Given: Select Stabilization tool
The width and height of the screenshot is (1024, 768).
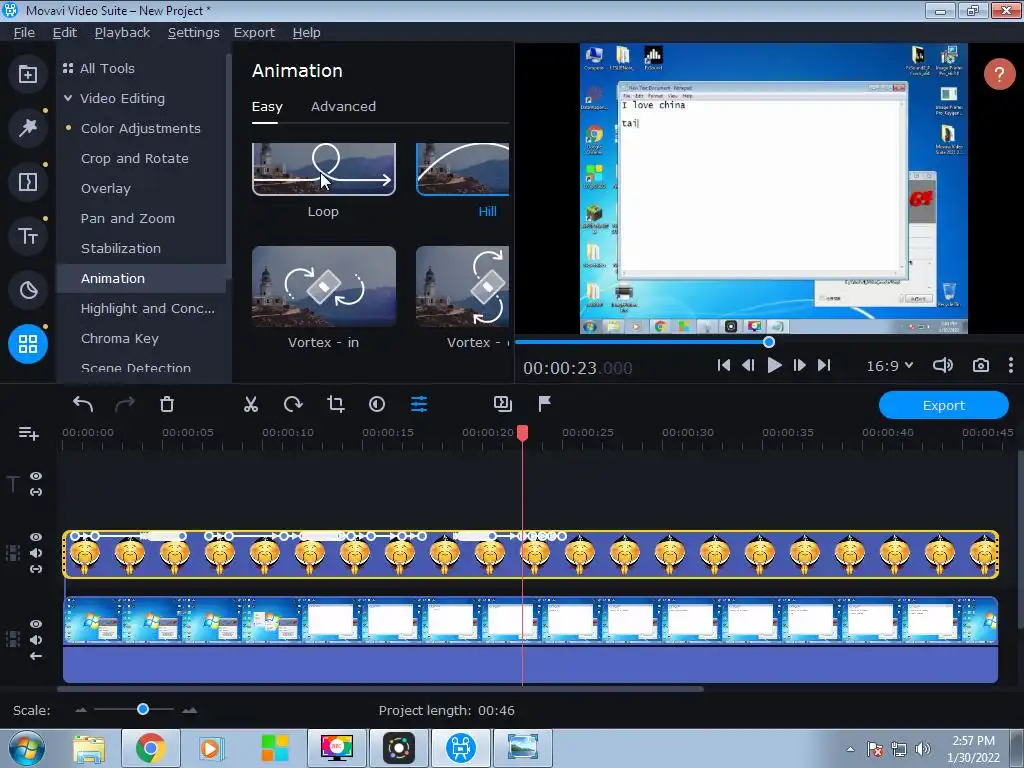Looking at the screenshot, I should [x=121, y=248].
